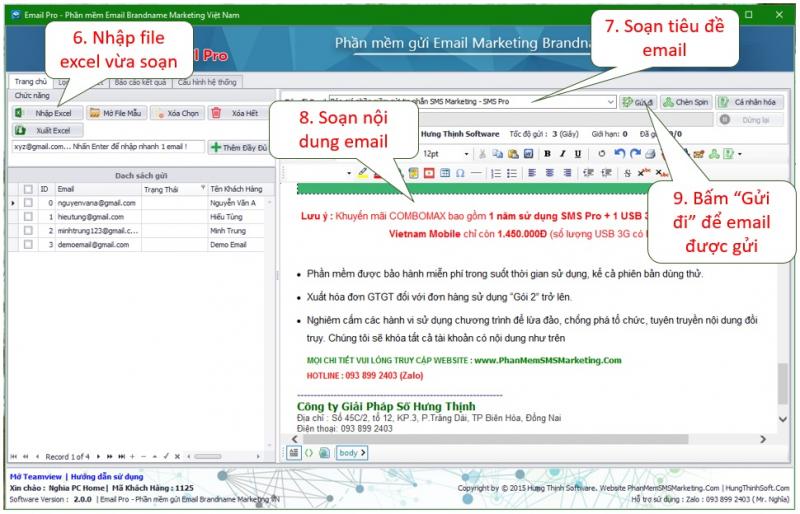Viewport: 800px width, 514px height.
Task: Click the decrease indent icon
Action: click(588, 173)
